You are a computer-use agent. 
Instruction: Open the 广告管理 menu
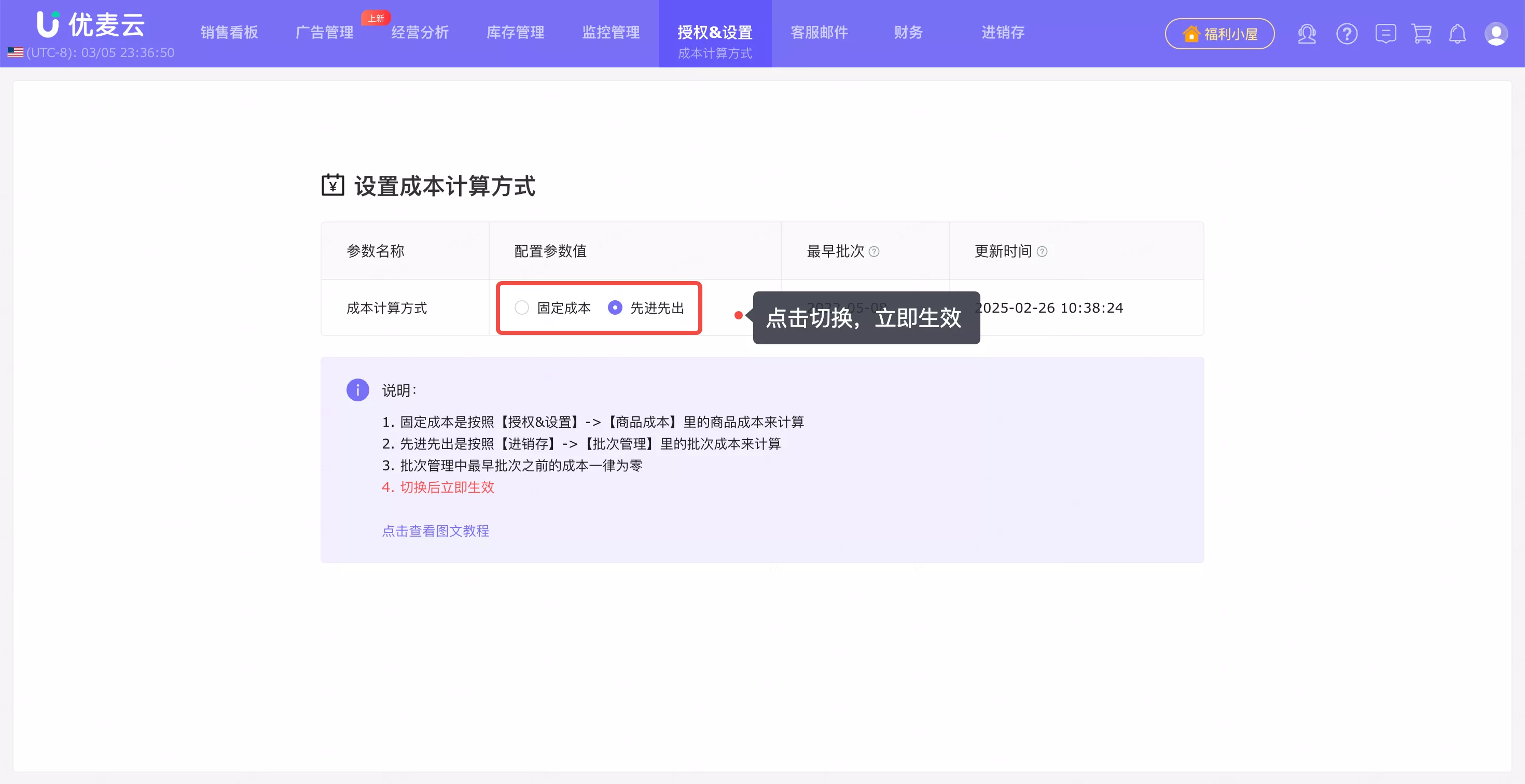coord(324,33)
